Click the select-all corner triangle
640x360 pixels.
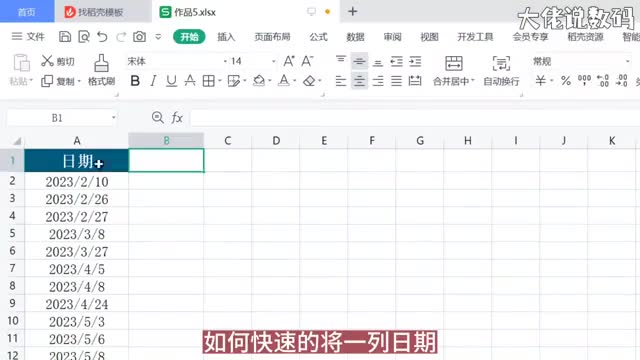click(17, 141)
